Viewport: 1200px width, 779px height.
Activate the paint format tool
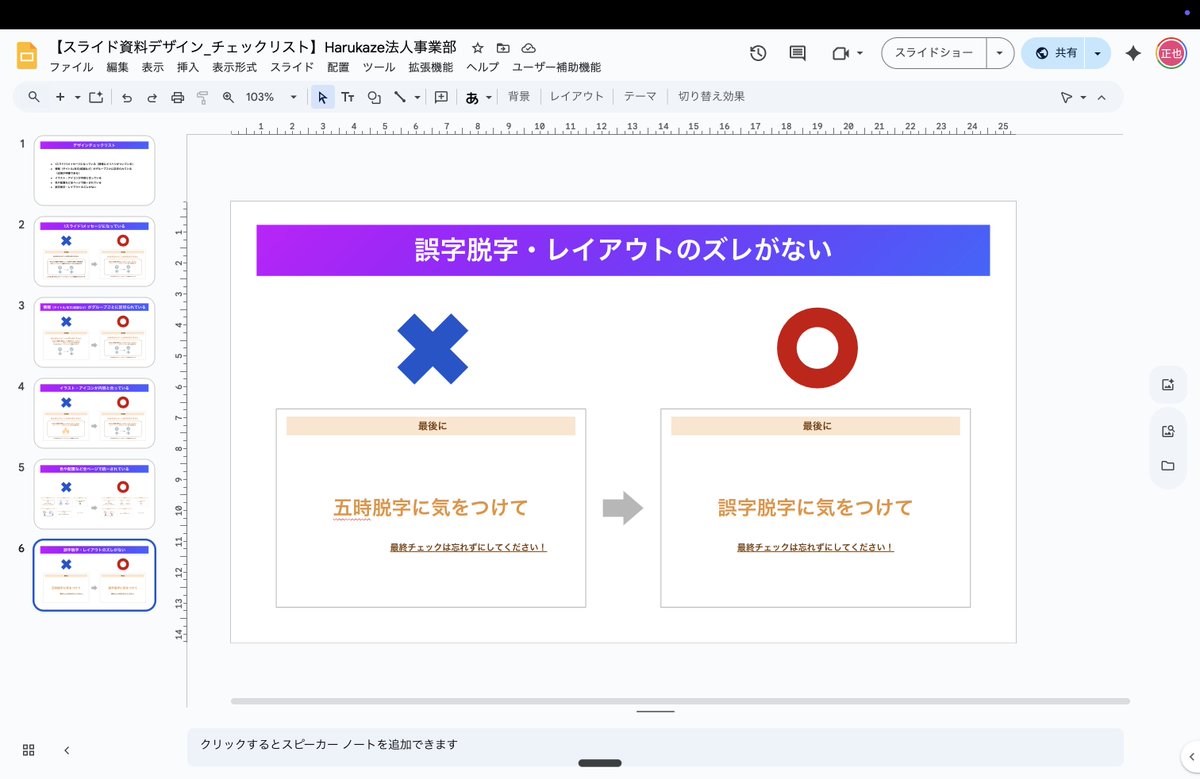202,97
